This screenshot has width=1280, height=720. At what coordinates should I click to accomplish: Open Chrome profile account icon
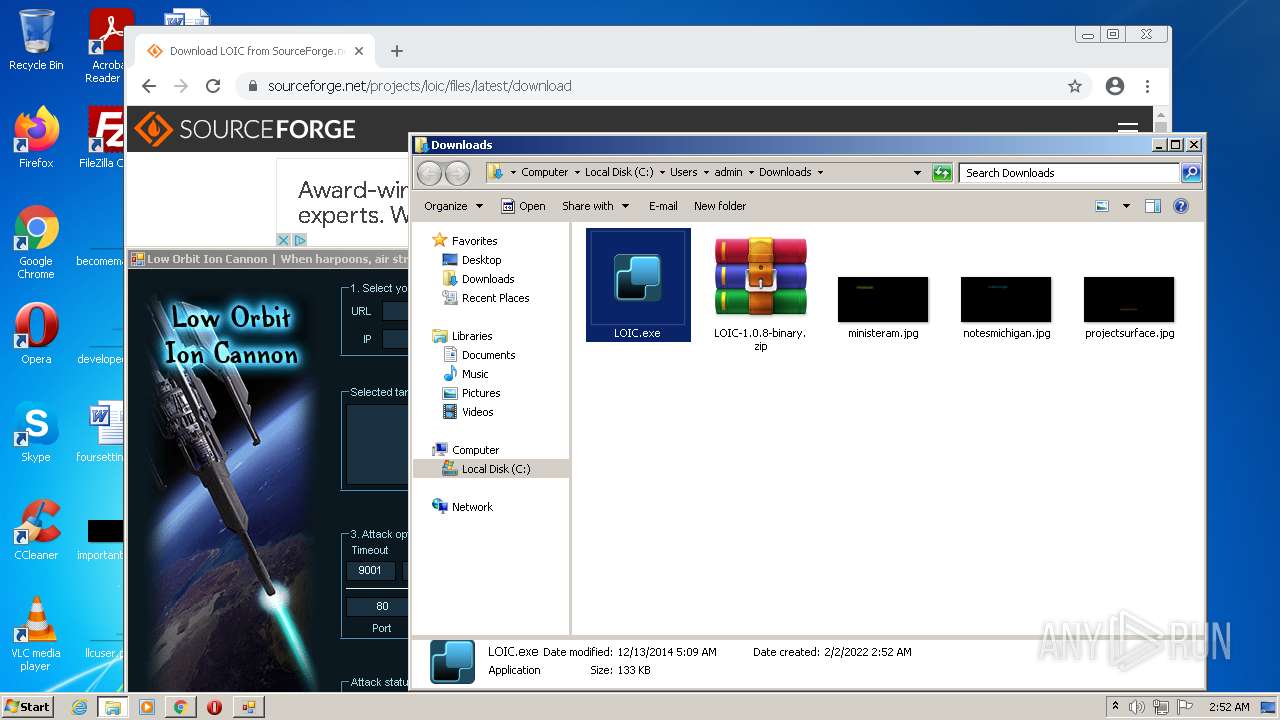point(1115,86)
